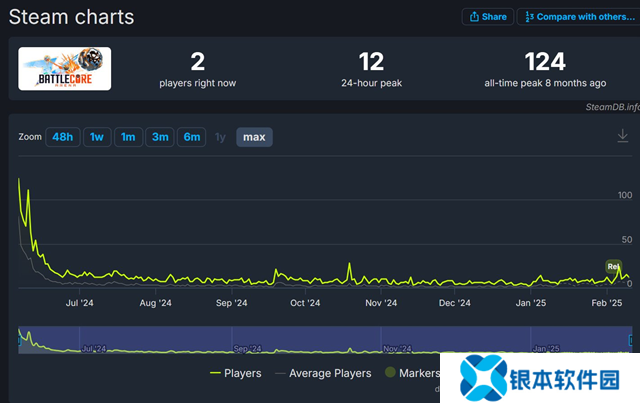The image size is (640, 403).
Task: Toggle the Markers legend entry
Action: click(412, 372)
